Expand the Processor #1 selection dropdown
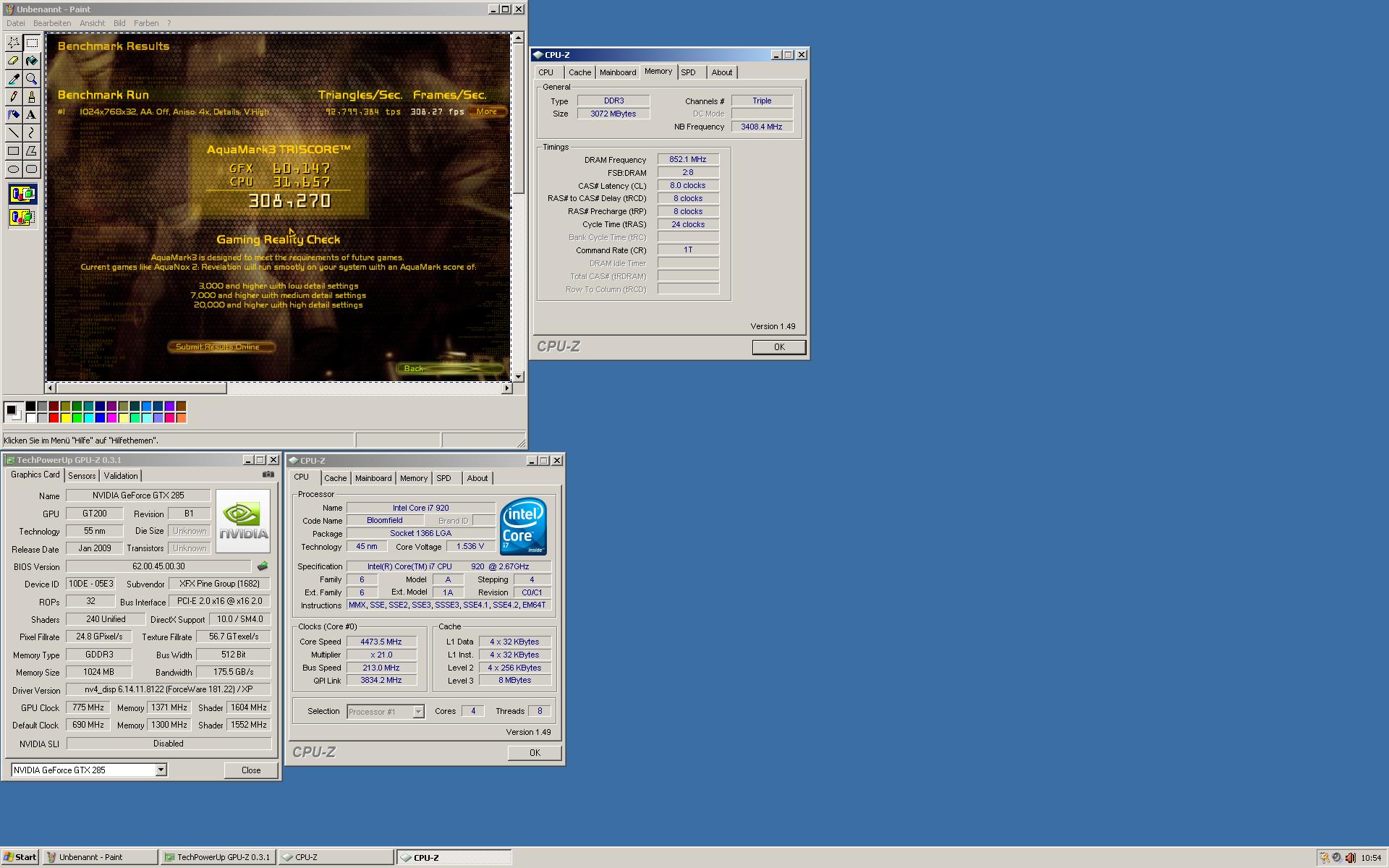 pyautogui.click(x=418, y=712)
